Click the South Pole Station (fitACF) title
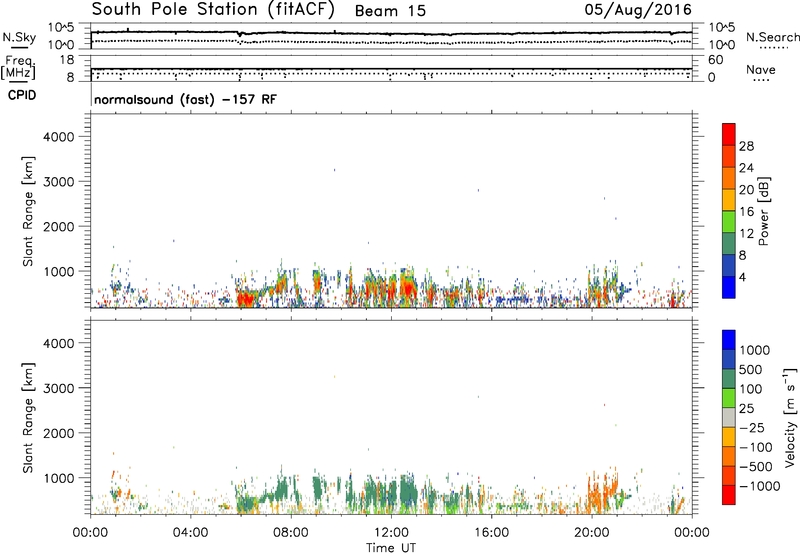800x554 pixels. [x=213, y=10]
